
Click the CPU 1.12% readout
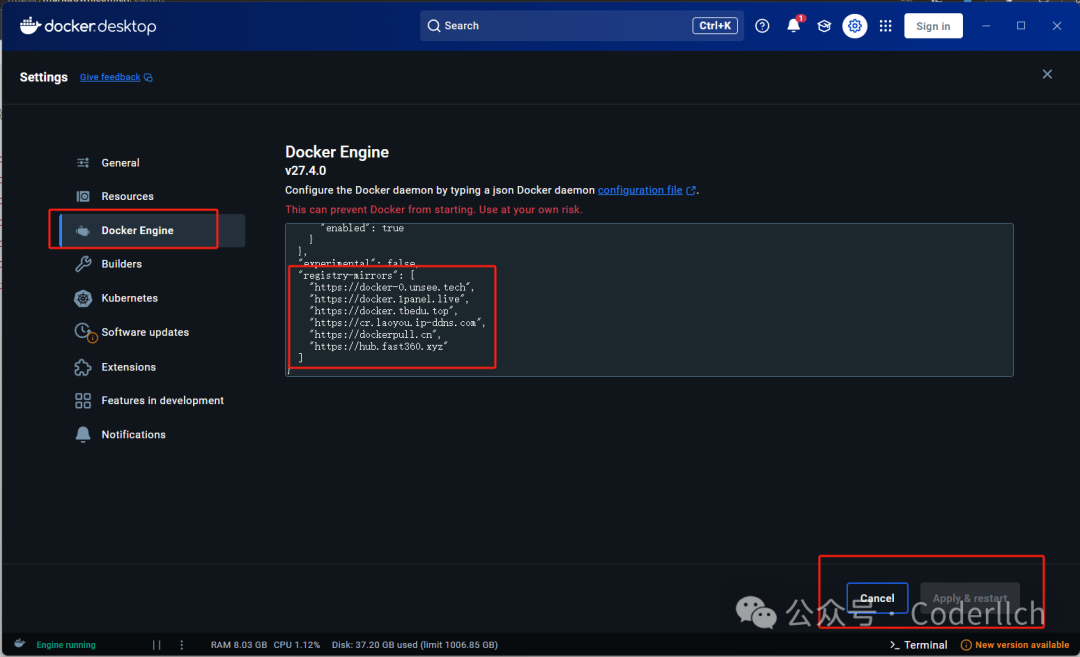(297, 645)
